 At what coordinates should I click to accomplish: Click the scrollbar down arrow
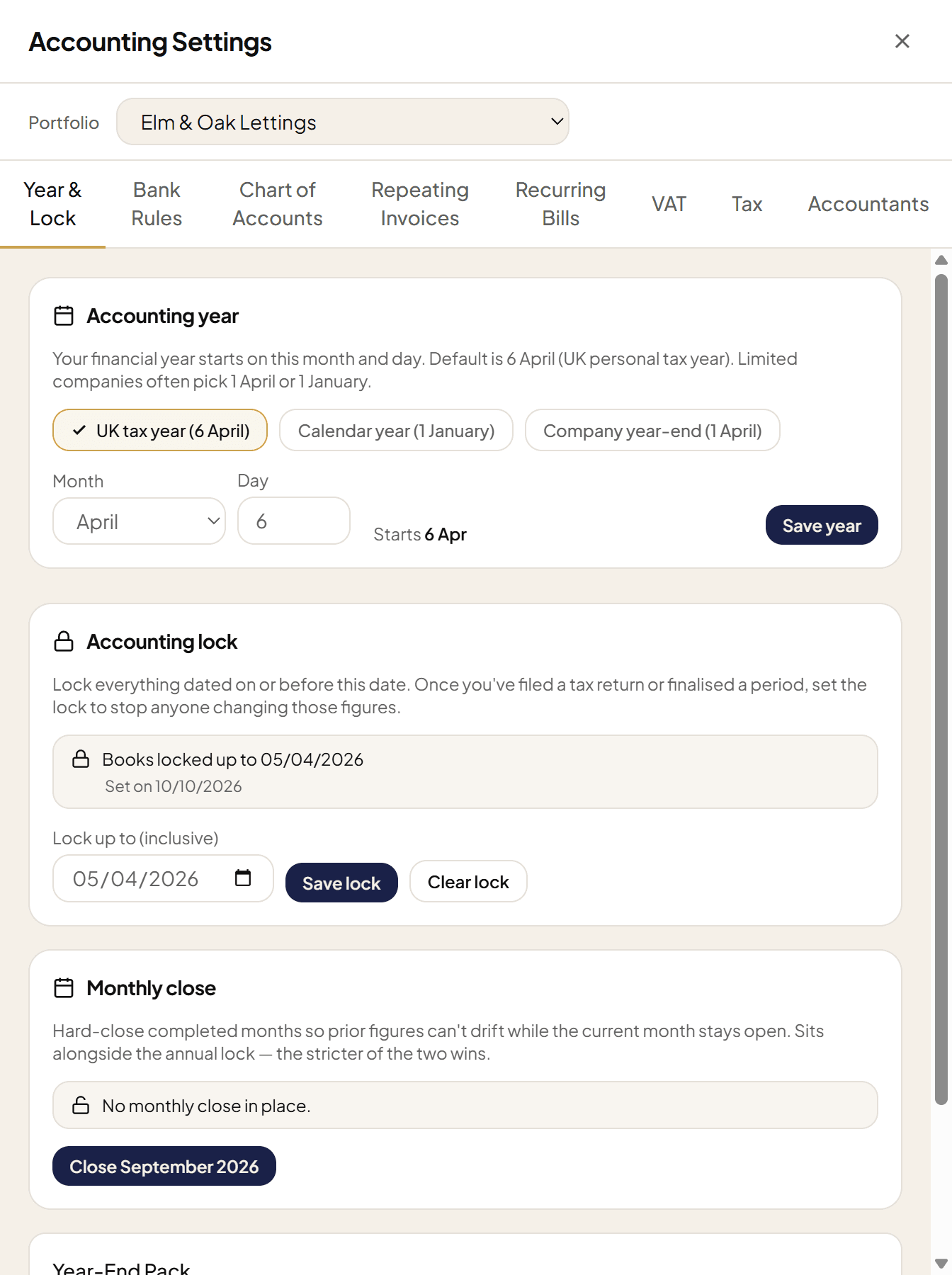[941, 1264]
